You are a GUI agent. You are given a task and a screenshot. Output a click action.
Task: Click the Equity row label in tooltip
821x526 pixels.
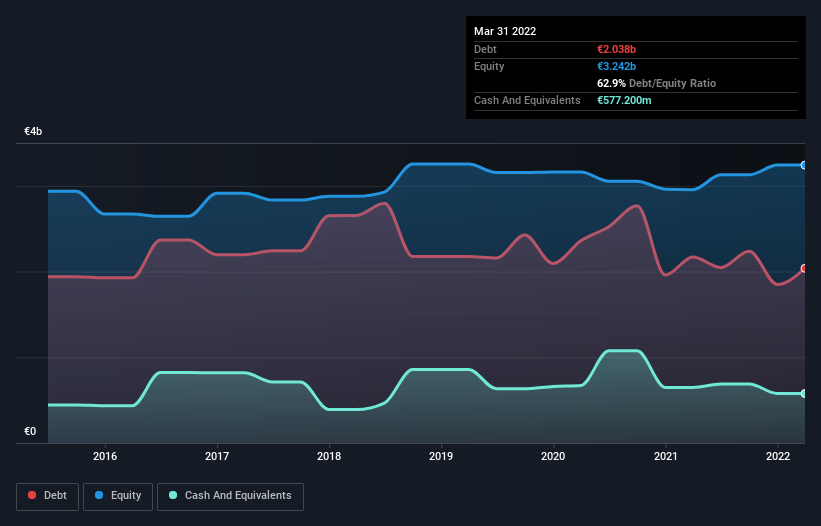489,66
